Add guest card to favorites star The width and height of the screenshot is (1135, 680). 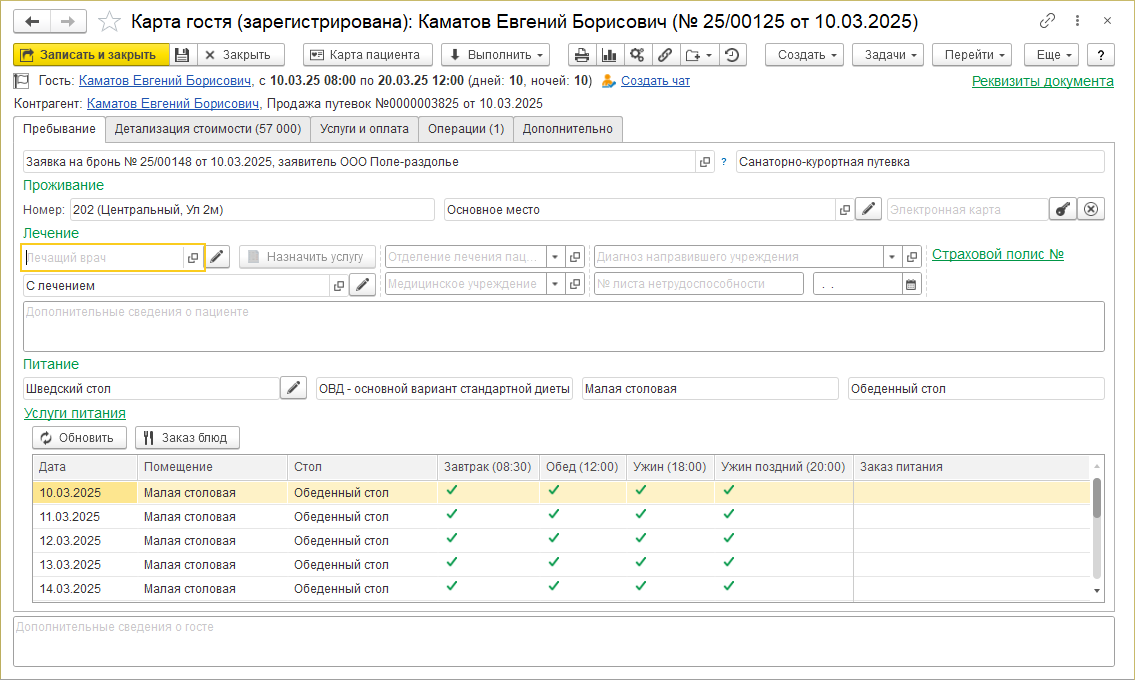tap(111, 21)
